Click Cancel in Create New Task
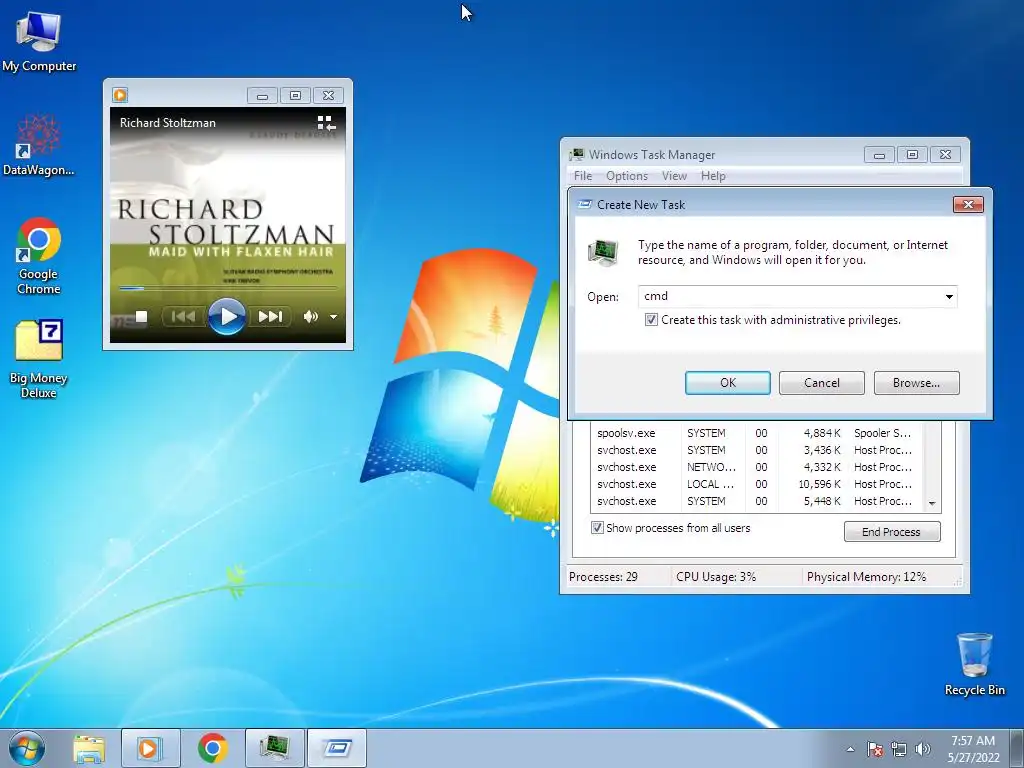Viewport: 1024px width, 768px height. [822, 383]
